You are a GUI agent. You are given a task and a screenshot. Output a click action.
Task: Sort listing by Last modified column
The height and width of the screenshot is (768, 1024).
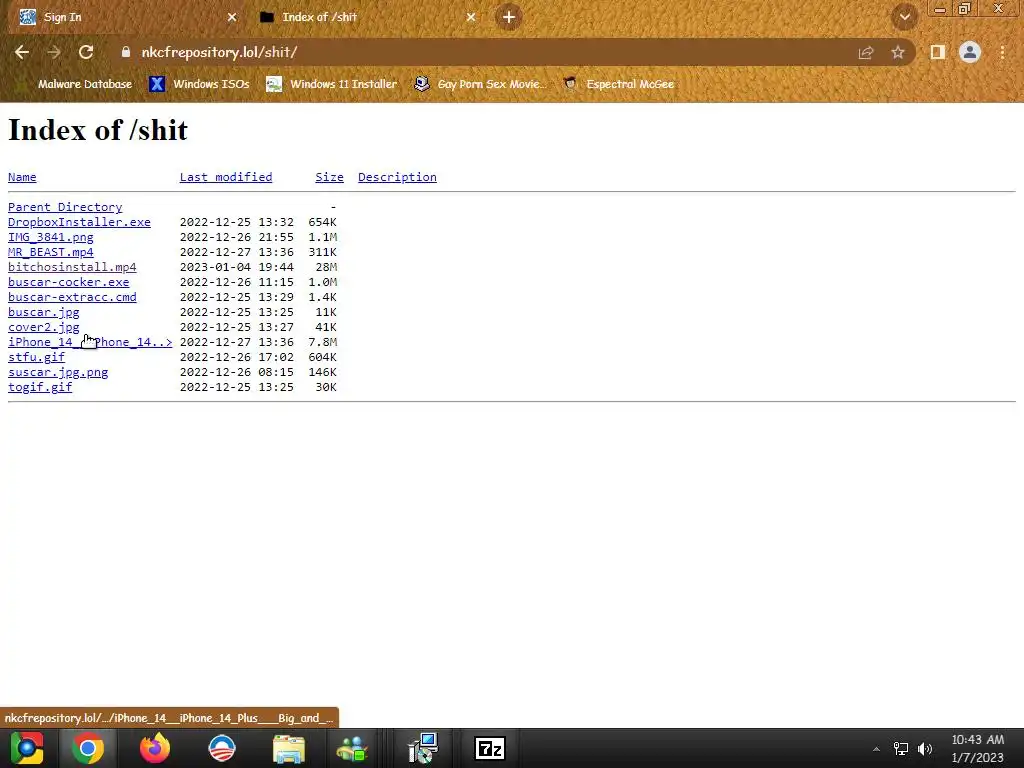(x=226, y=177)
